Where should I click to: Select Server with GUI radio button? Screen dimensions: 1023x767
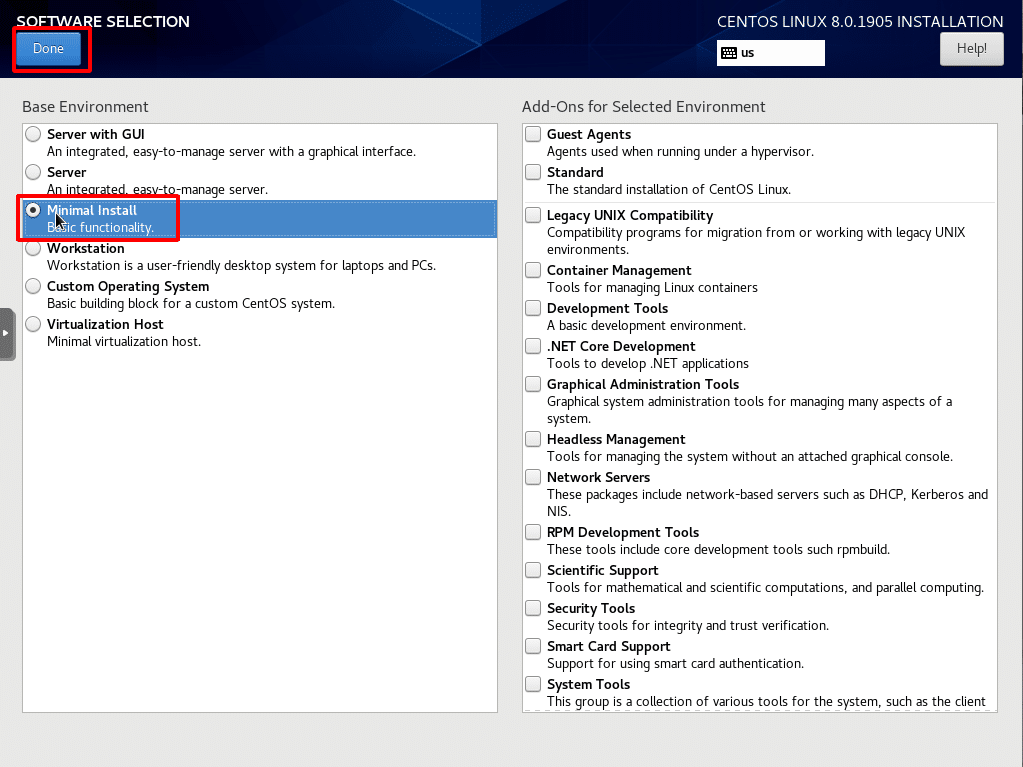(x=33, y=134)
